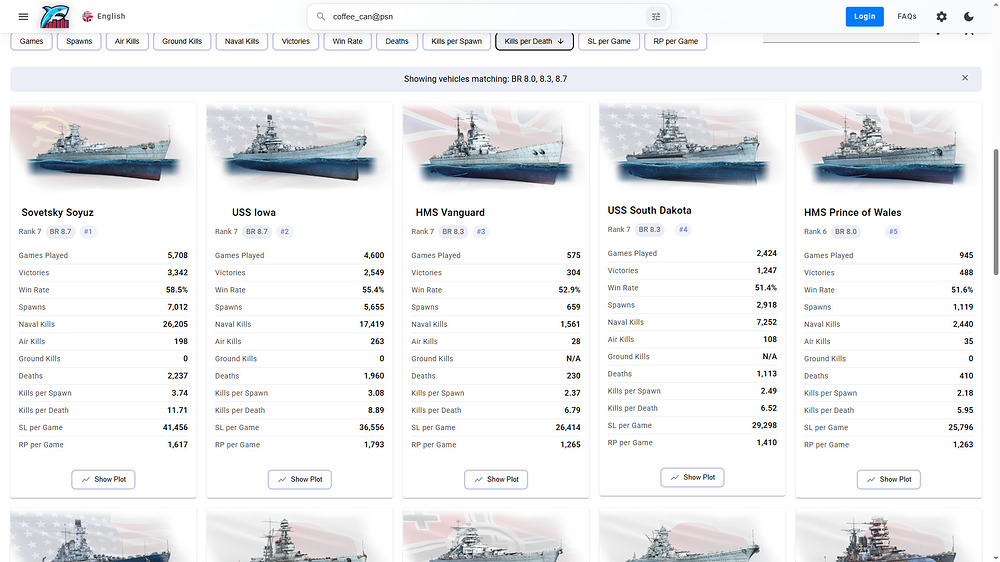This screenshot has height=562, width=1000.
Task: Toggle dark mode moon icon
Action: [969, 17]
